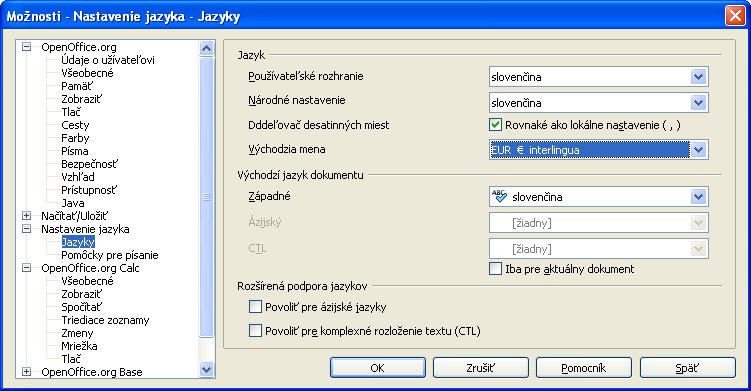Open the Západné document language dropdown

click(x=698, y=196)
